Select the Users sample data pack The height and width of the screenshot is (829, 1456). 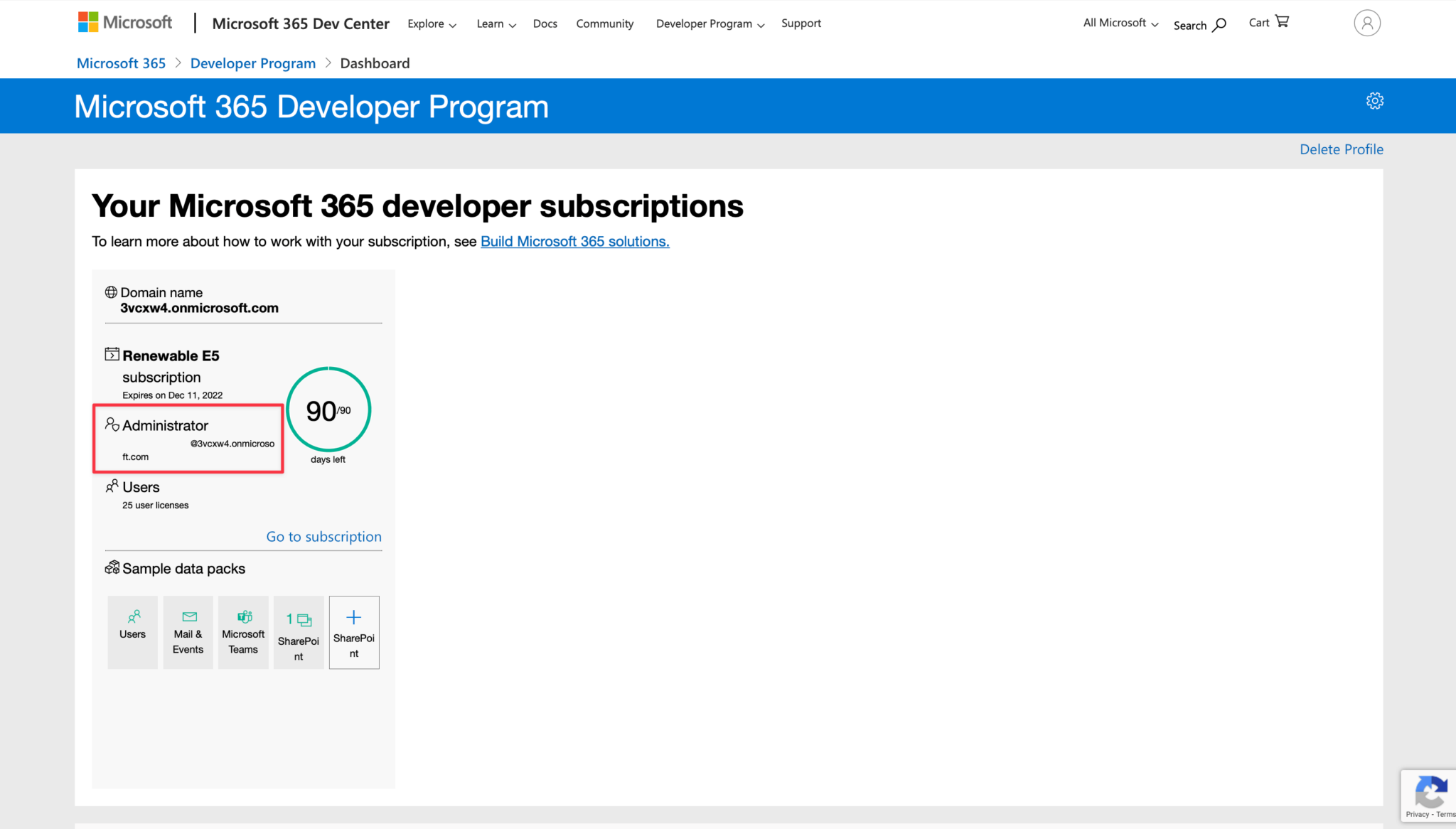(x=132, y=632)
